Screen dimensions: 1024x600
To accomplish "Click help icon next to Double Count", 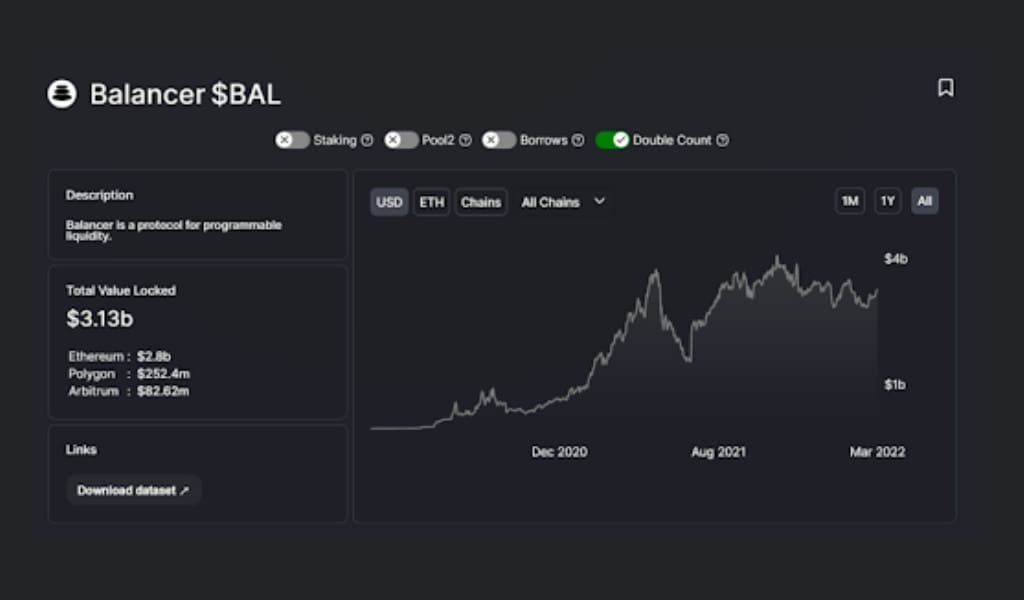I will [722, 140].
